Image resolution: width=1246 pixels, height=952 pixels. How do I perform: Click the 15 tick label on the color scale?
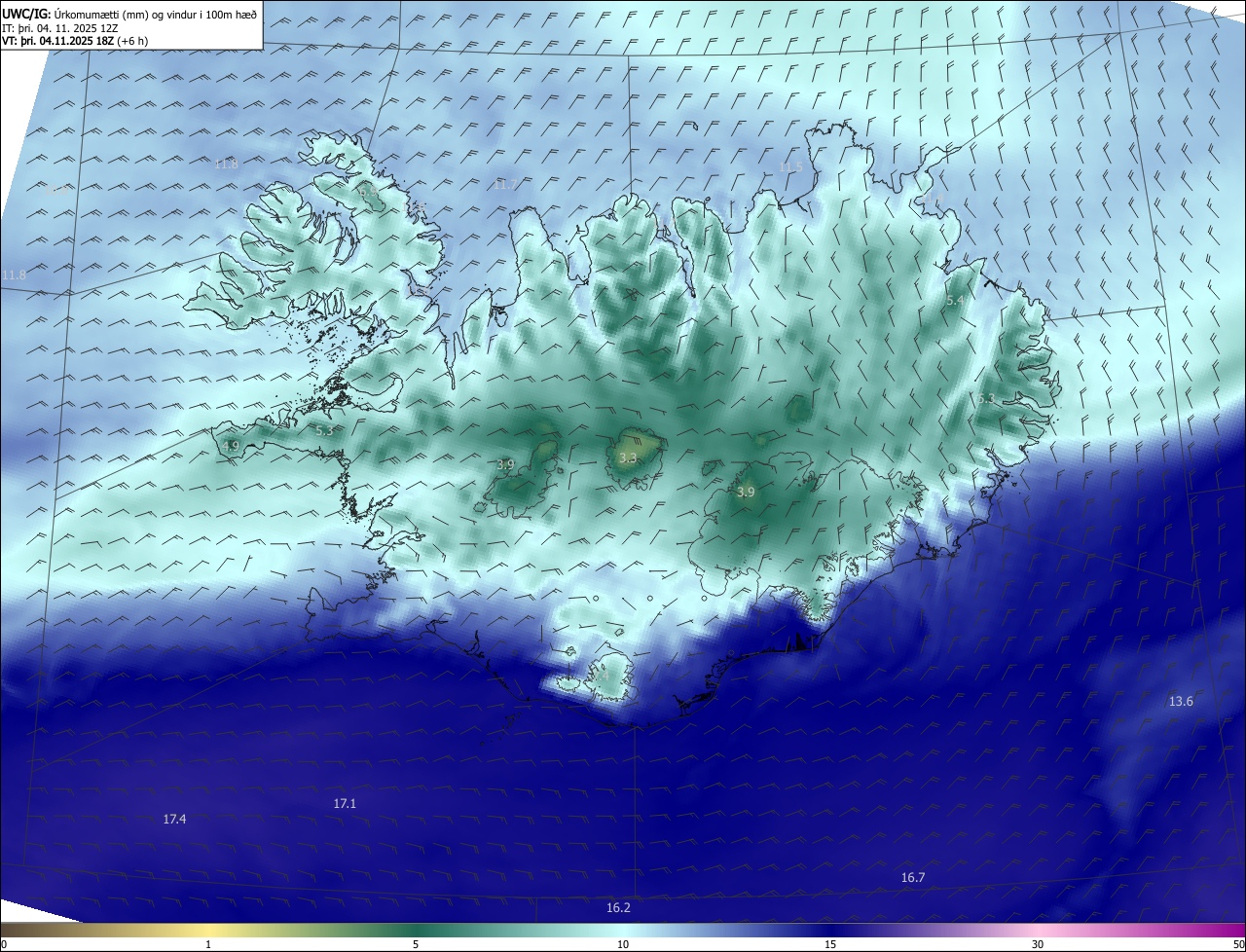[x=830, y=944]
